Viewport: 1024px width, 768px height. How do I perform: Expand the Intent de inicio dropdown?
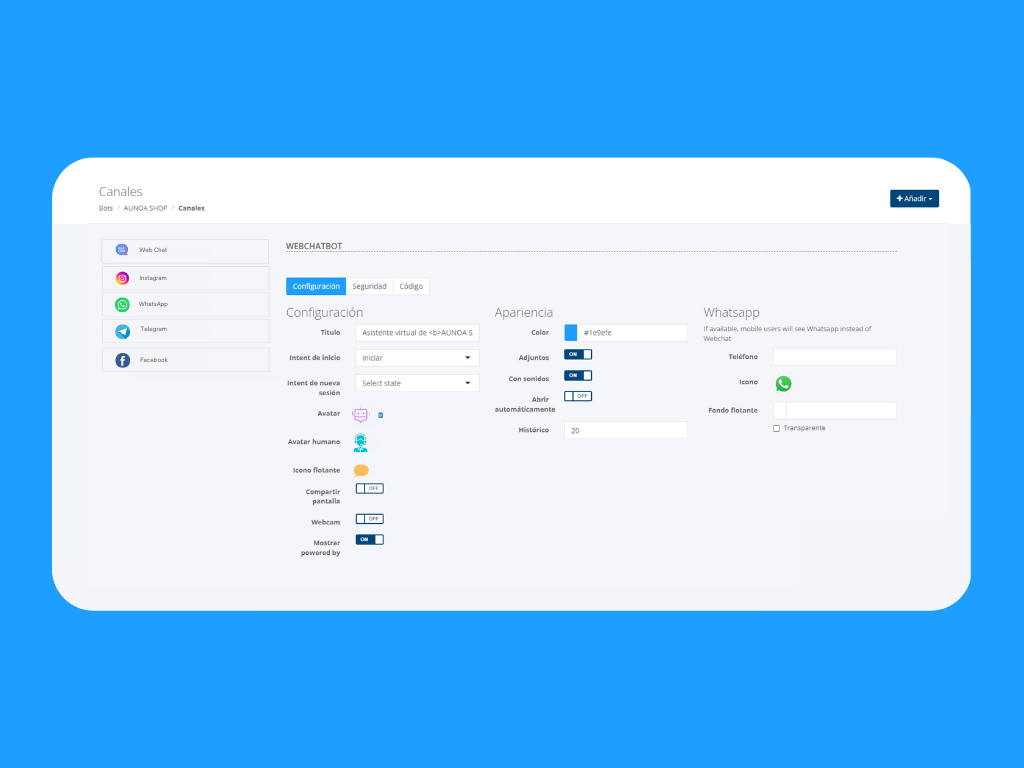click(x=417, y=358)
